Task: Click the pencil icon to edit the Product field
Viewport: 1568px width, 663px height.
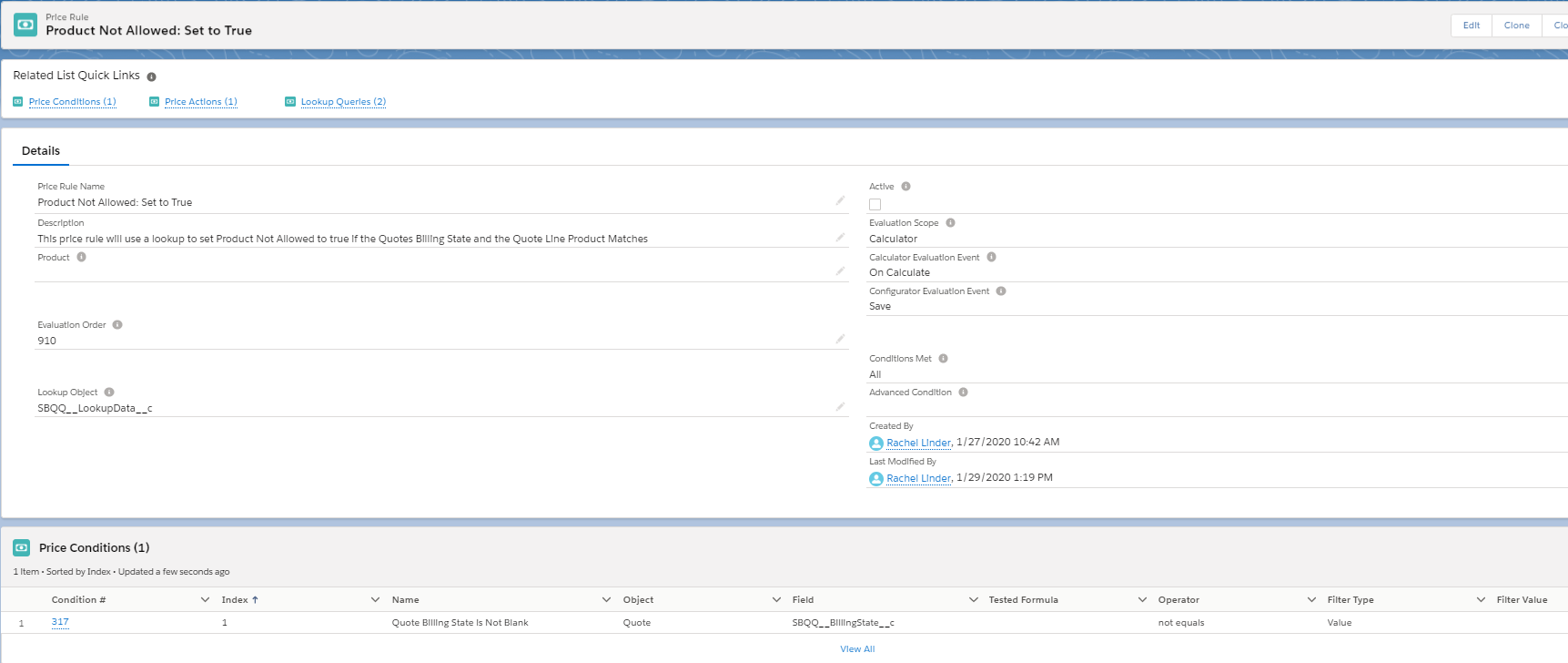Action: tap(840, 270)
